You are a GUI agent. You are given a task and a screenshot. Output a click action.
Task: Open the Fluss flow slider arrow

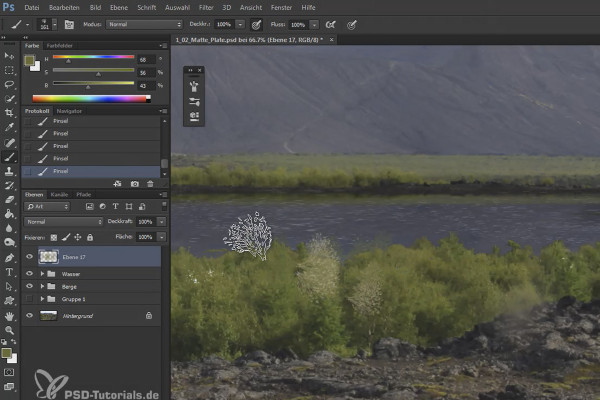pos(314,25)
